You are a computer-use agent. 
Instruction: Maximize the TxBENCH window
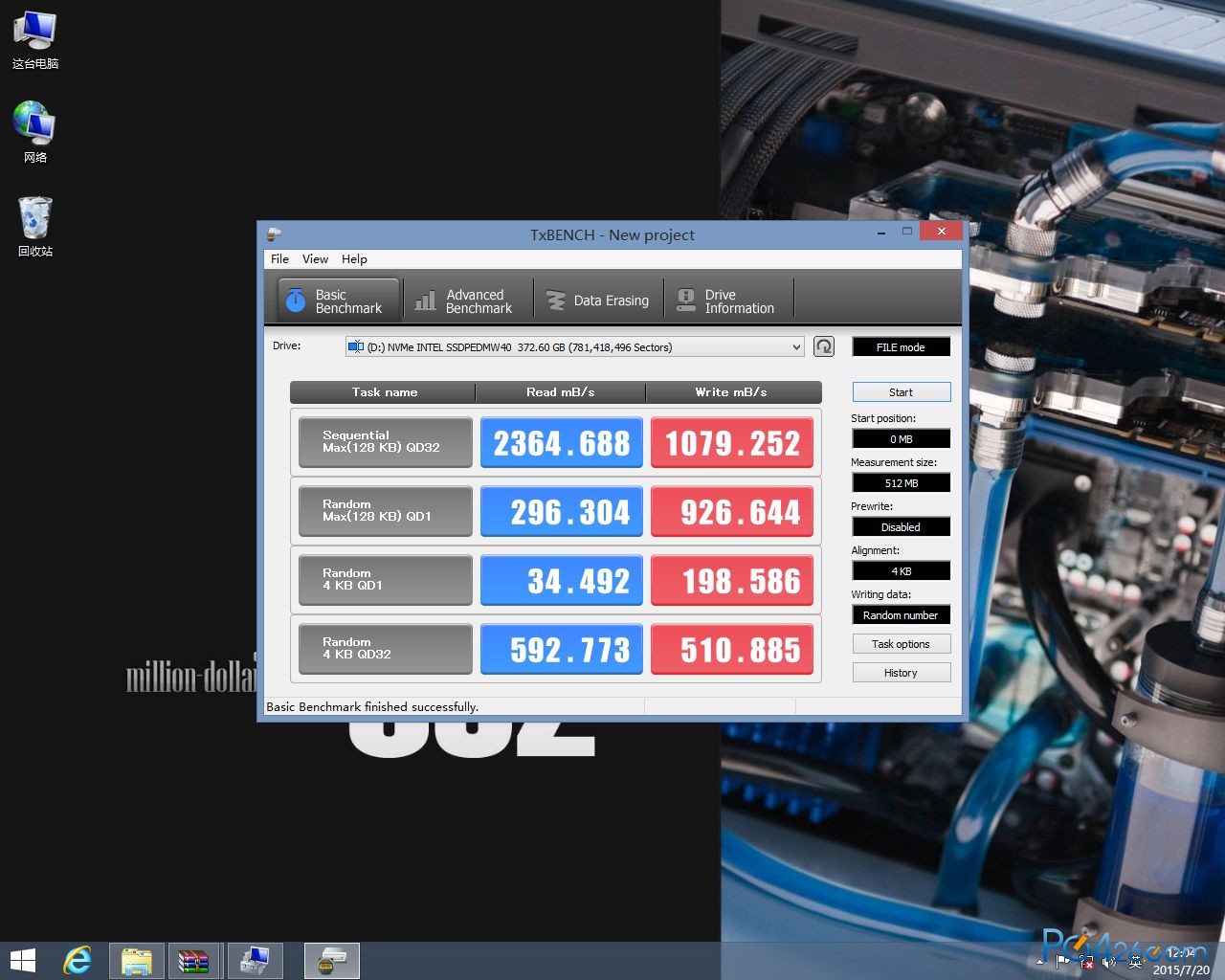906,233
